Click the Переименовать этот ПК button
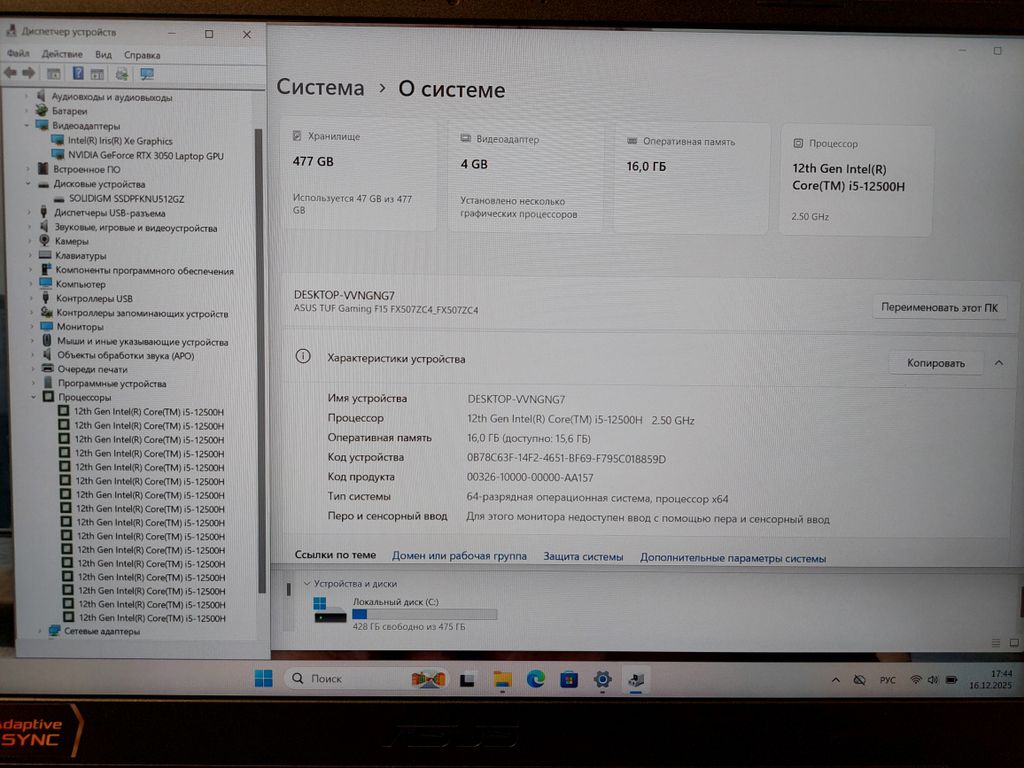This screenshot has width=1024, height=768. pyautogui.click(x=938, y=307)
